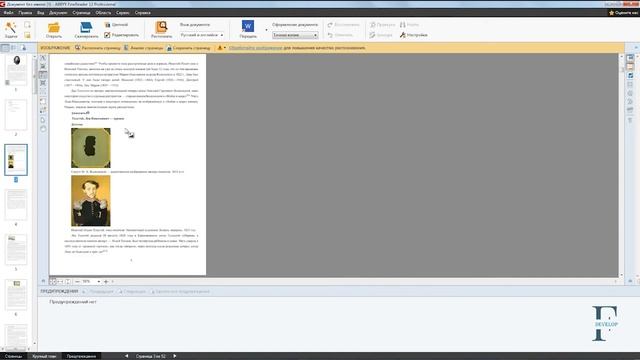Select page 3 thumbnail with portraits

click(x=16, y=160)
